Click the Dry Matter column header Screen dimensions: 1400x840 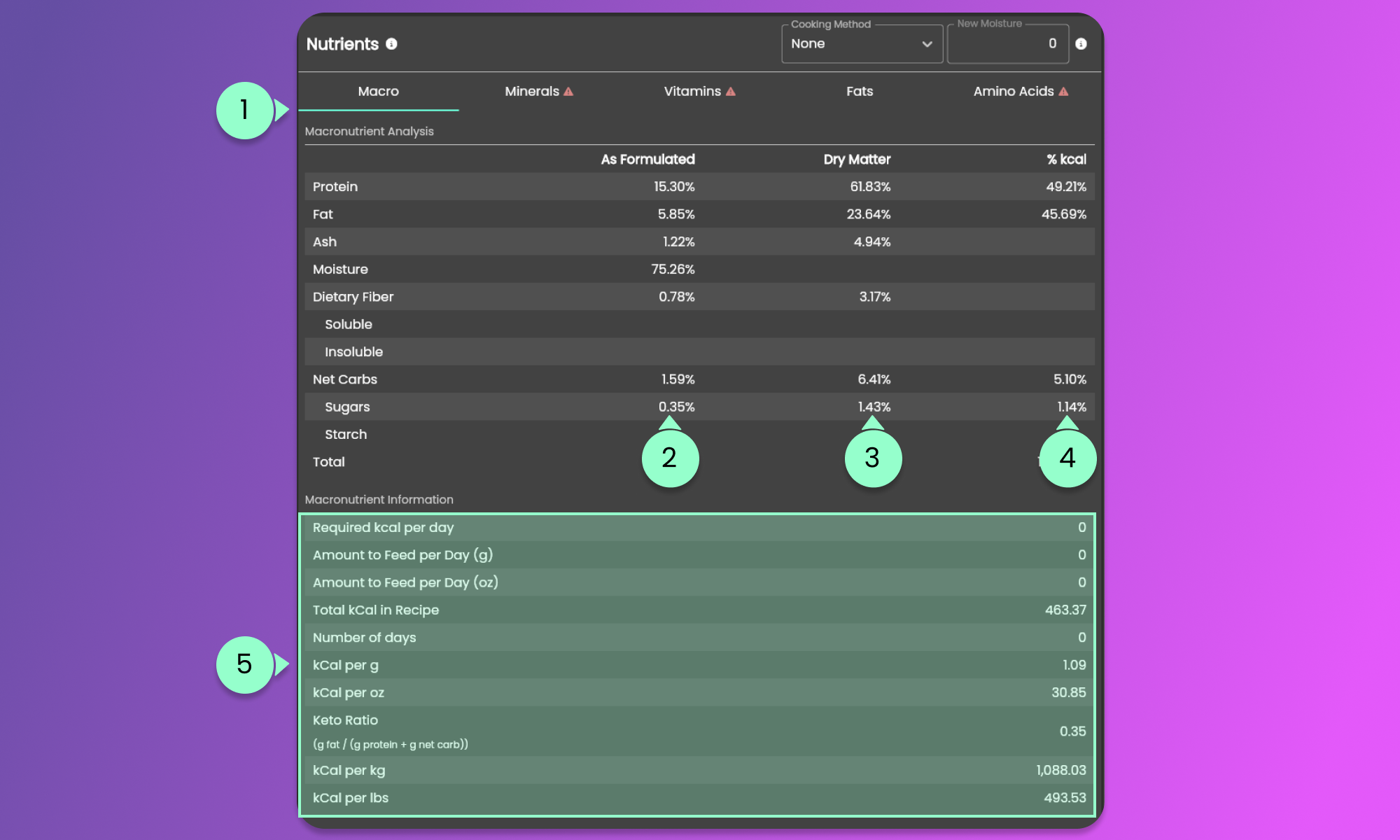[x=857, y=160]
